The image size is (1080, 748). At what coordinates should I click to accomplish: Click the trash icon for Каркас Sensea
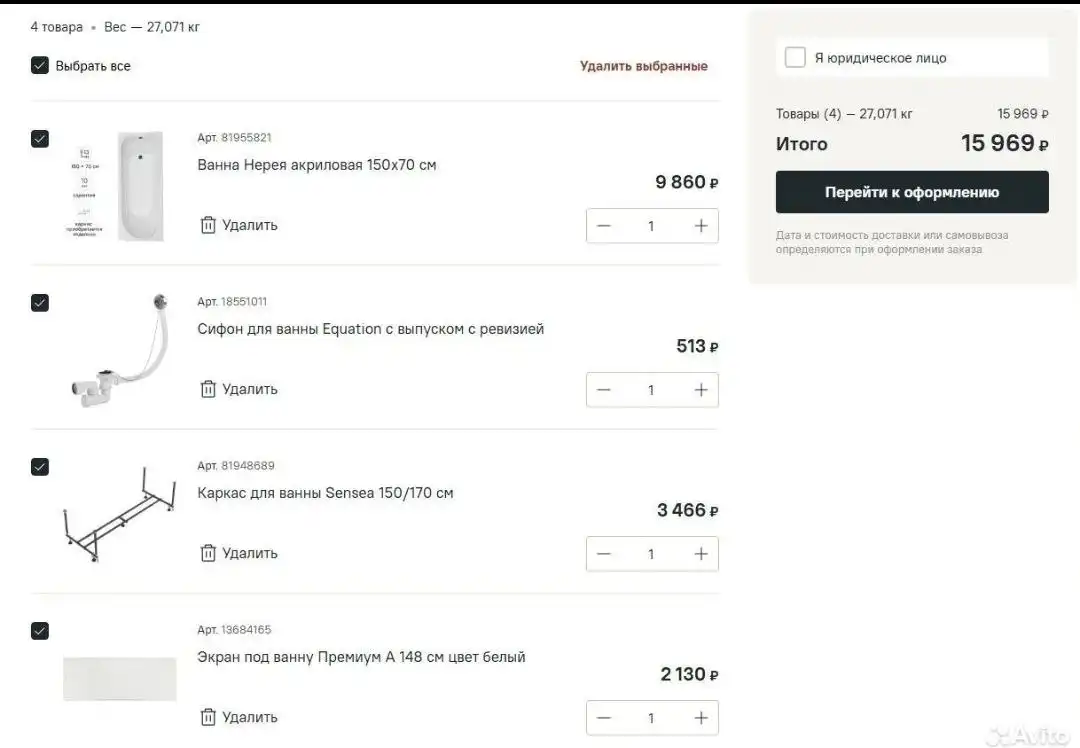pyautogui.click(x=208, y=553)
